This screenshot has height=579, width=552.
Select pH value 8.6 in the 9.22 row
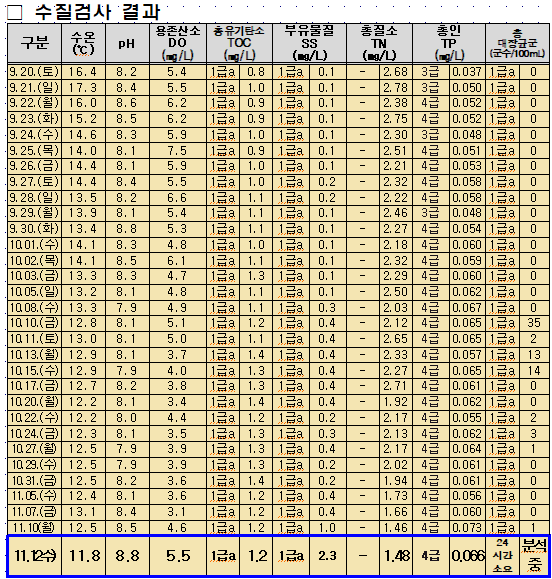(127, 103)
